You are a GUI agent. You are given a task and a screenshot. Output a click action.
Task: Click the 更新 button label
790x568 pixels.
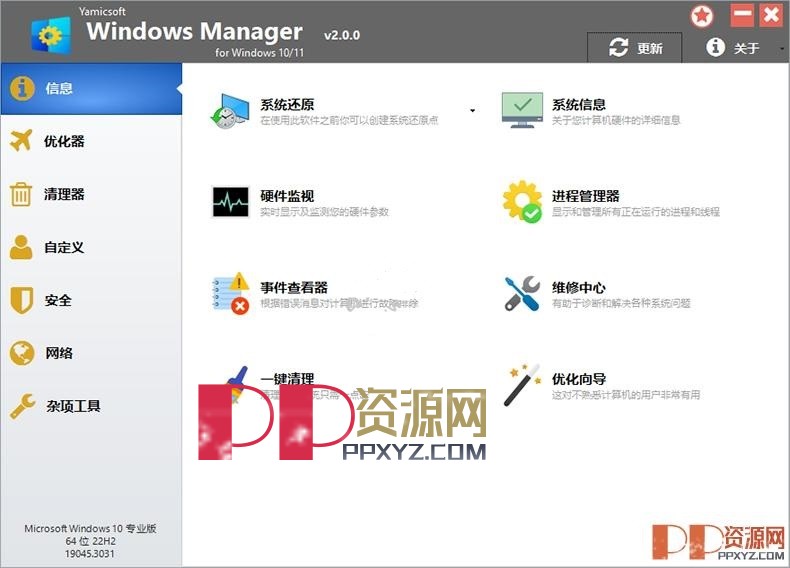tap(650, 48)
